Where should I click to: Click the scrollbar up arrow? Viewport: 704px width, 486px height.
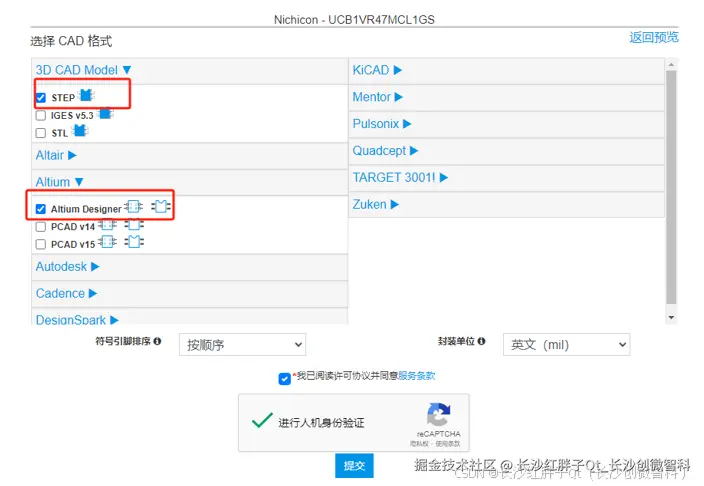671,65
